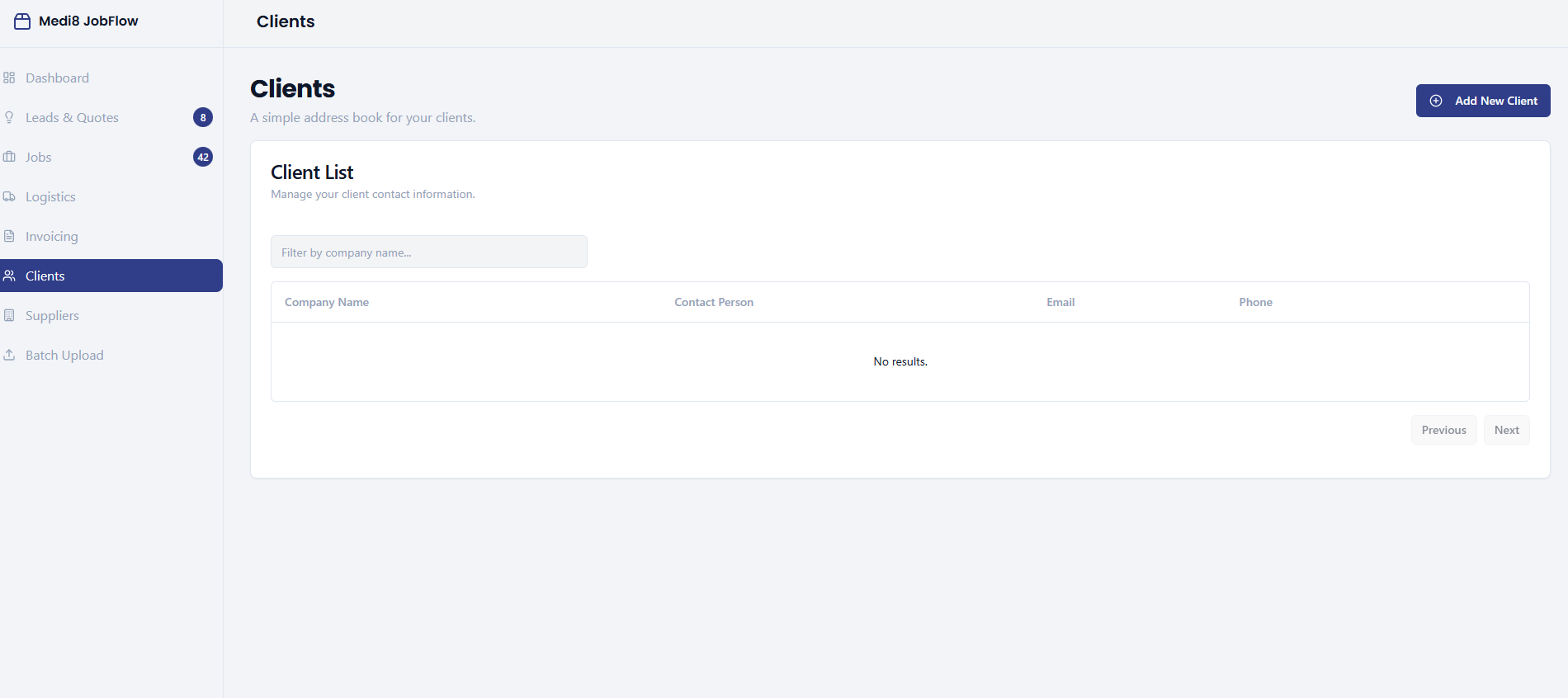Click the No results. message
The width and height of the screenshot is (1568, 698).
tap(900, 361)
